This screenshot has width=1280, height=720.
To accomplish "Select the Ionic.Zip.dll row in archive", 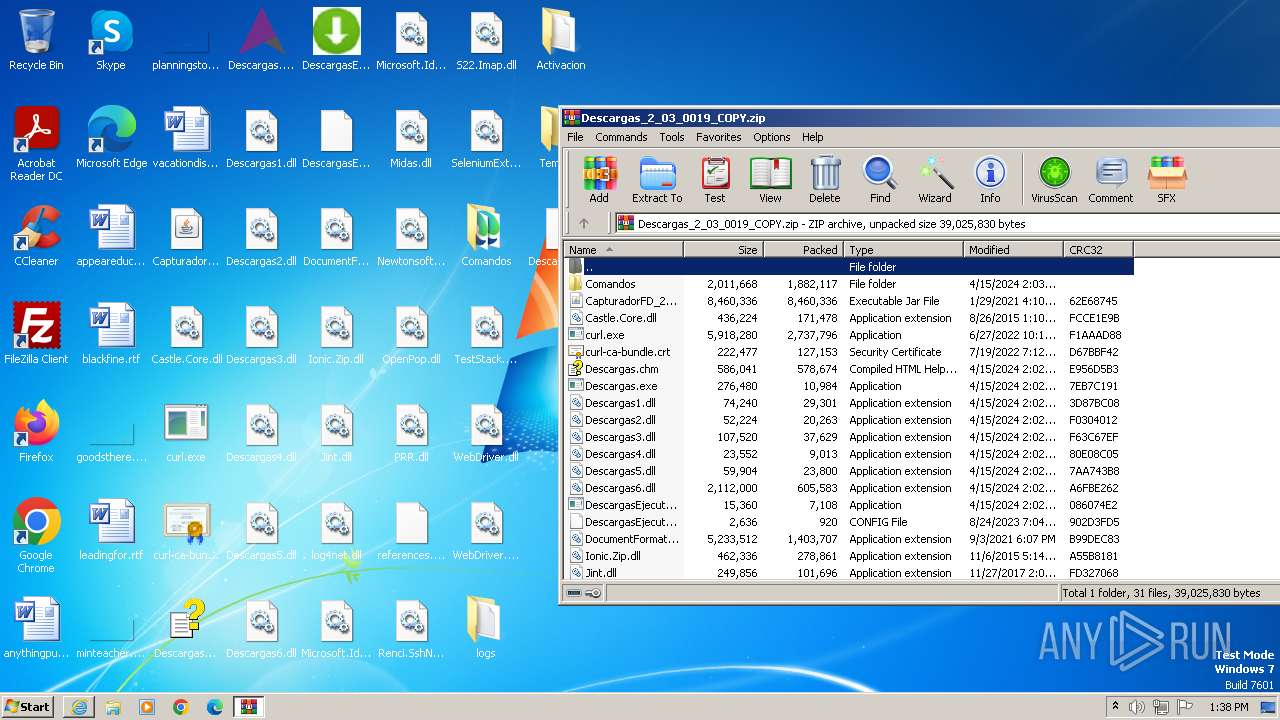I will (849, 556).
